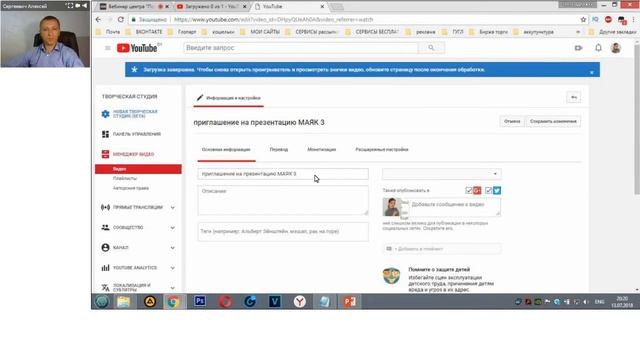The width and height of the screenshot is (640, 360).
Task: Expand the community sidebar section
Action: click(173, 228)
